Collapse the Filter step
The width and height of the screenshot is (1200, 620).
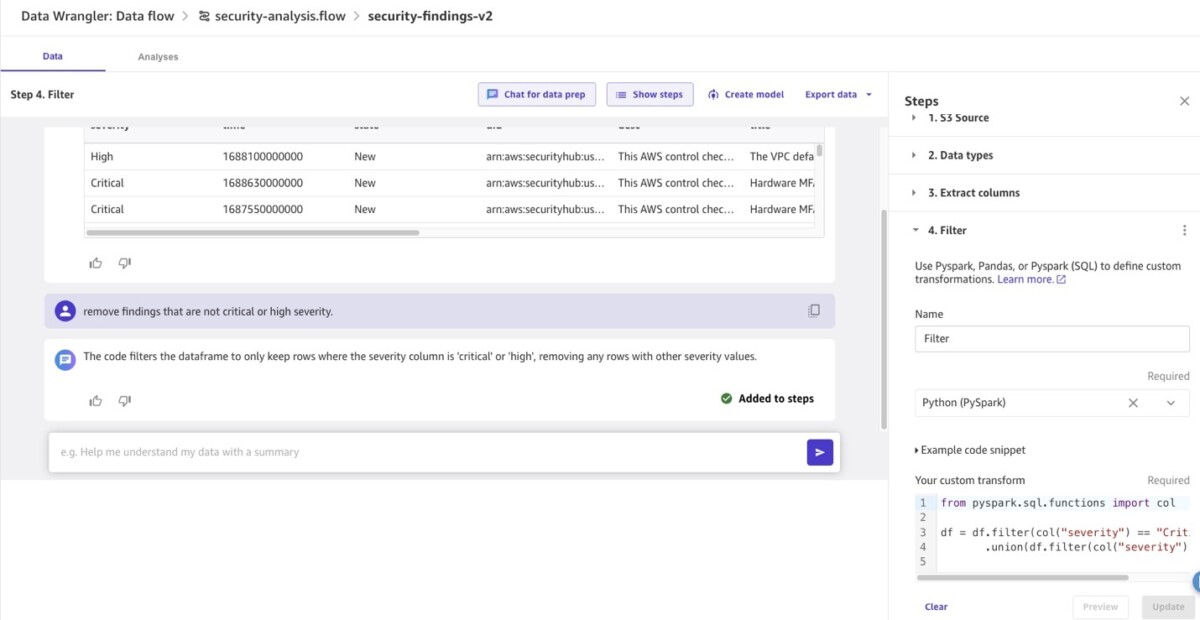pyautogui.click(x=914, y=230)
